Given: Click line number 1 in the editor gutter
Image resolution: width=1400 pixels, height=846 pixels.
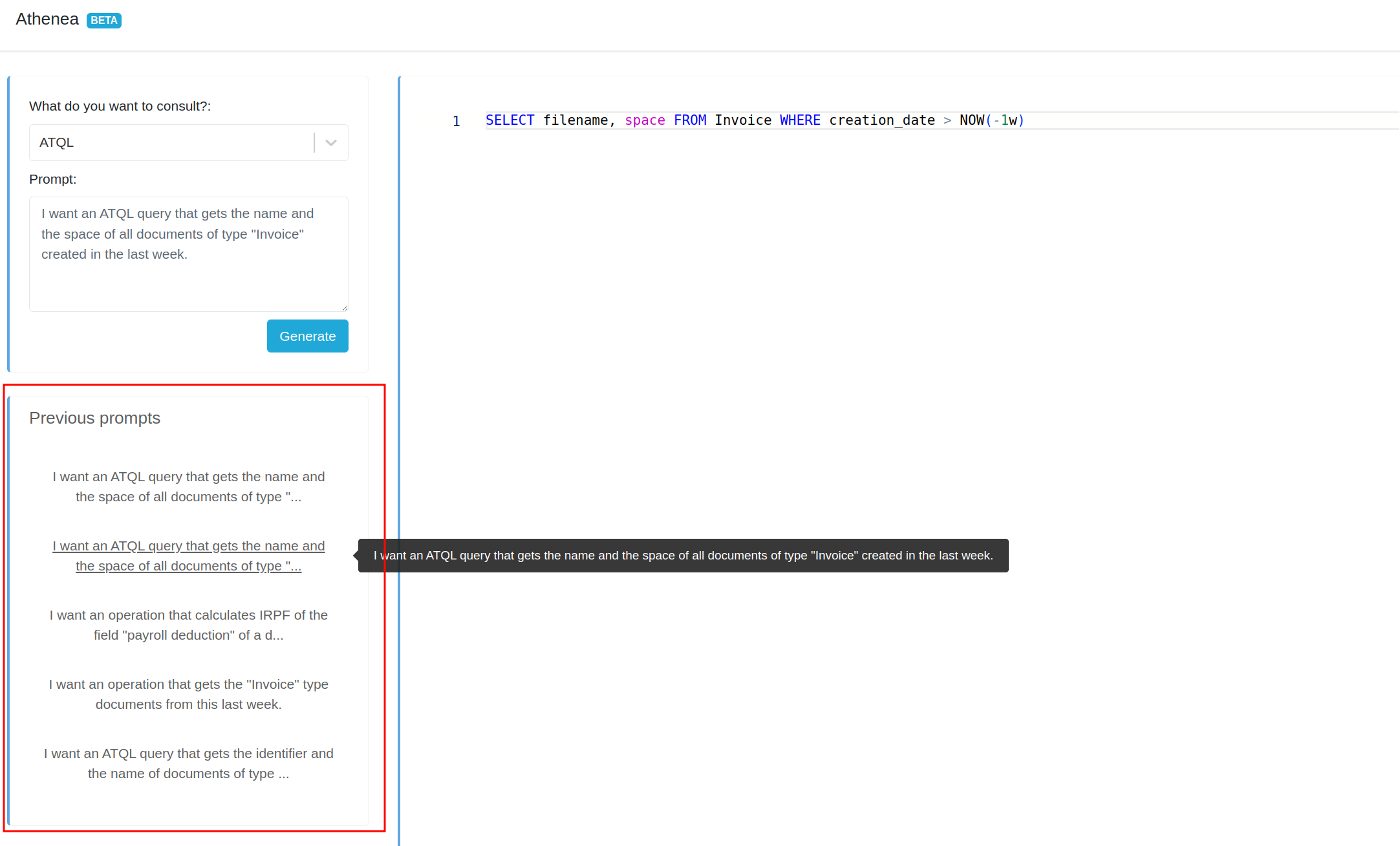Looking at the screenshot, I should 456,121.
